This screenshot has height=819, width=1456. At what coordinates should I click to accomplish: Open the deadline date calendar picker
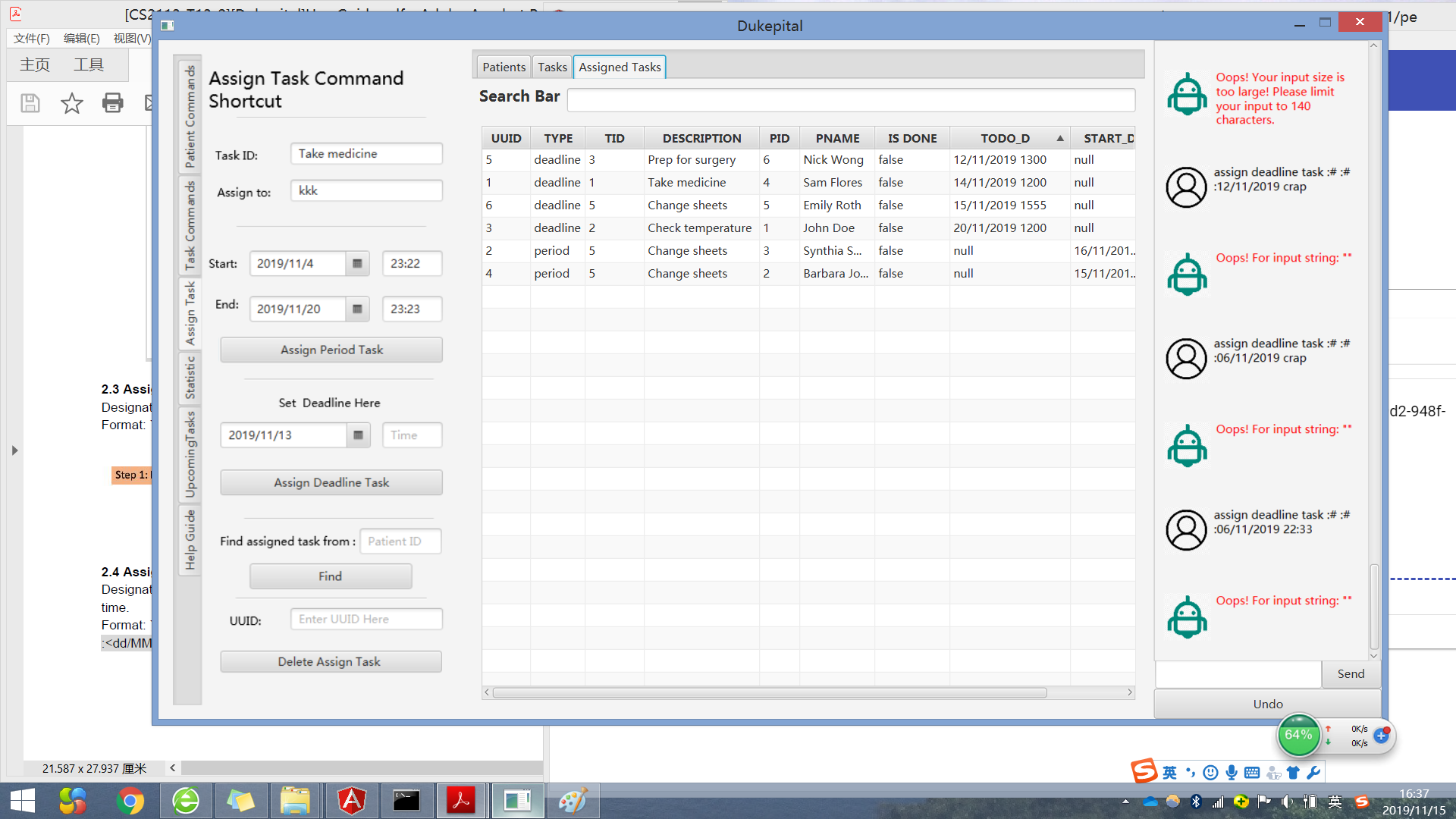pos(358,435)
